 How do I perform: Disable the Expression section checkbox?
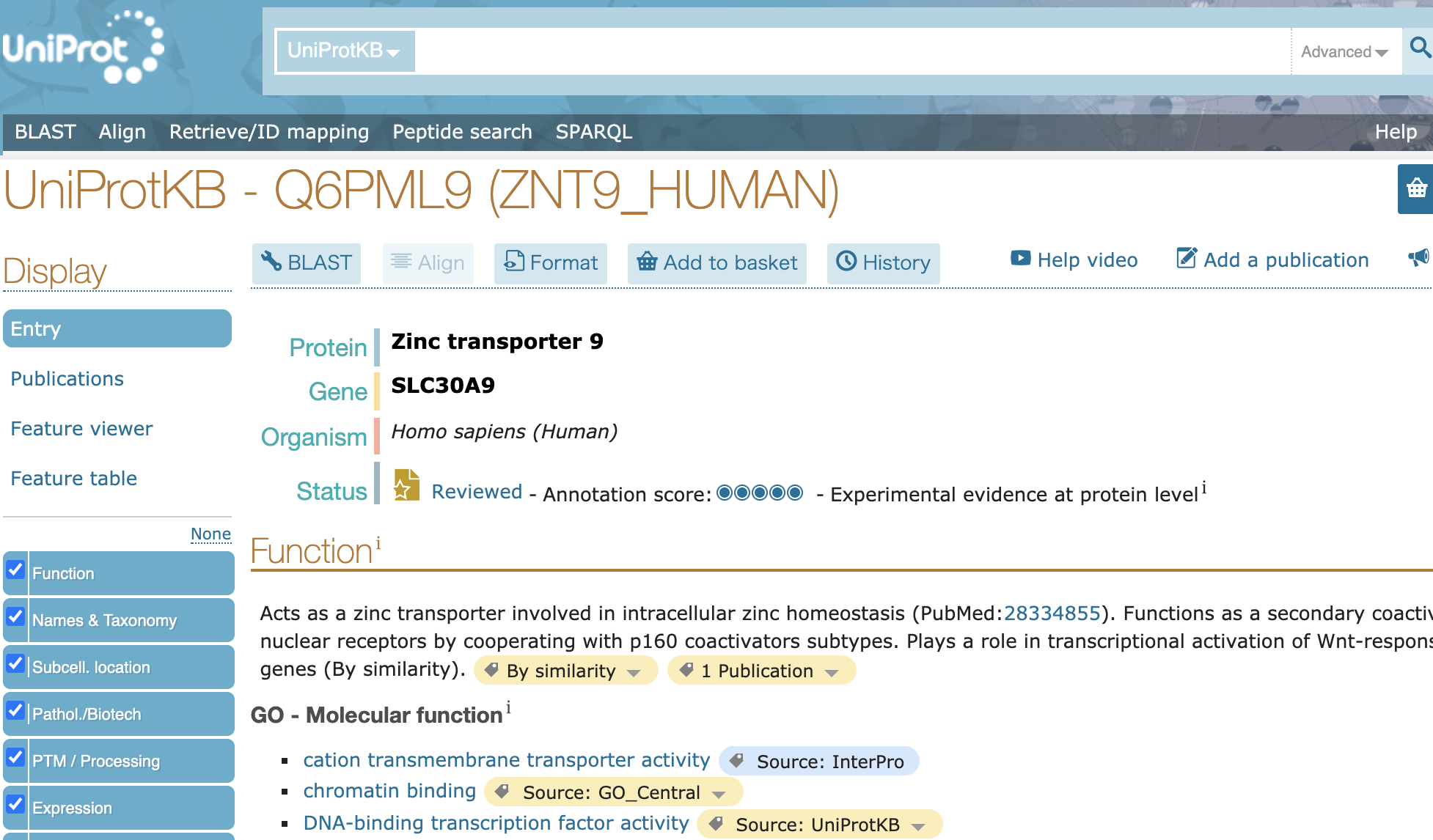[x=15, y=805]
